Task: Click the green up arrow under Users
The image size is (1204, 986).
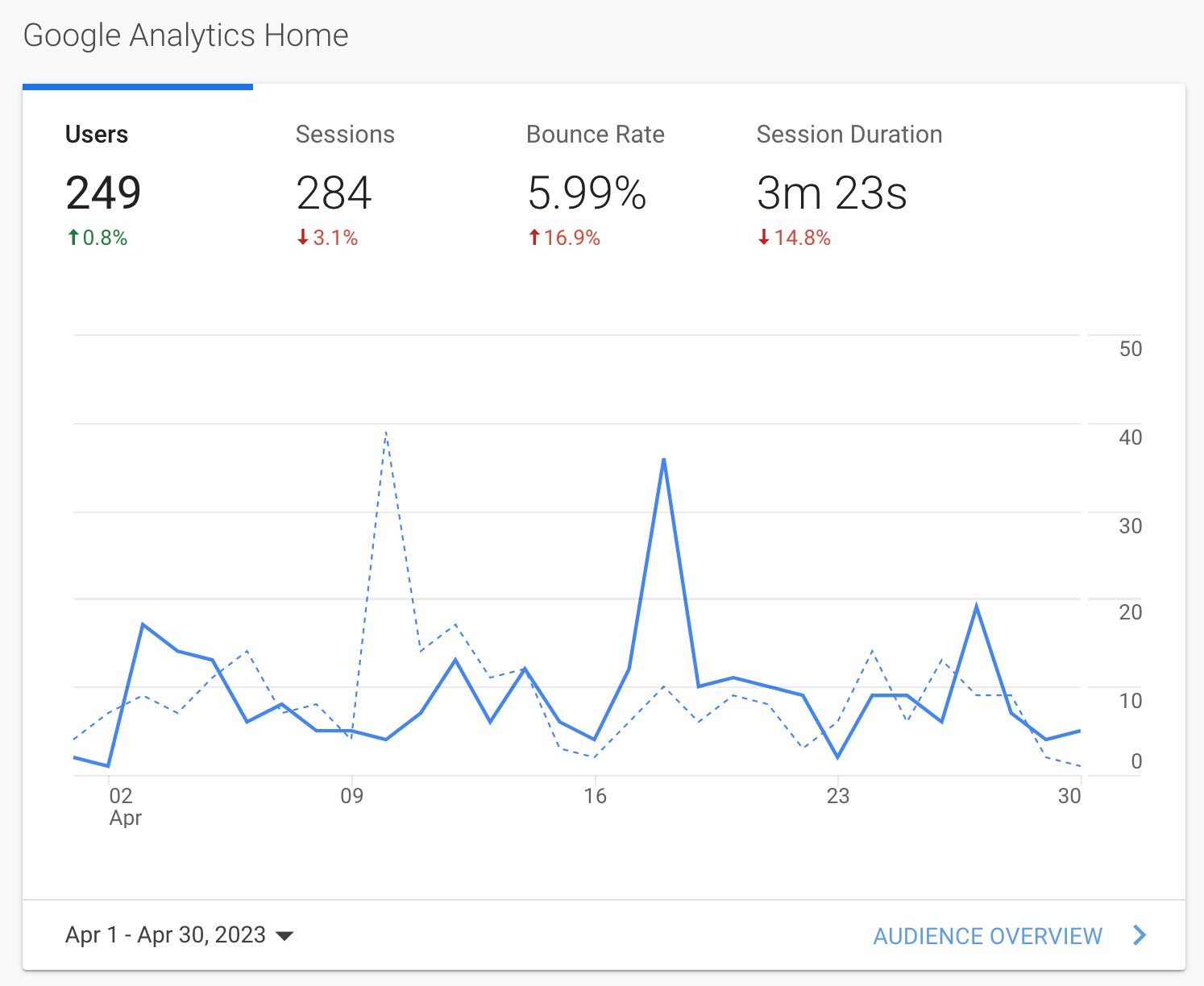Action: coord(73,238)
